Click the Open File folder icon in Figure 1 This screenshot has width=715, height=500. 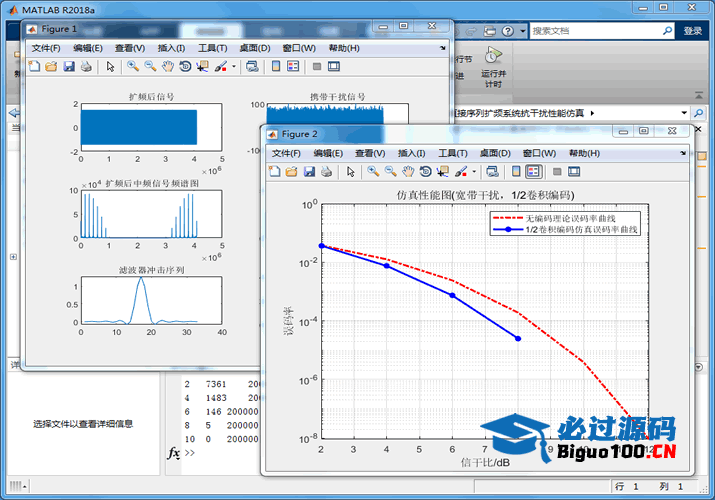51,67
